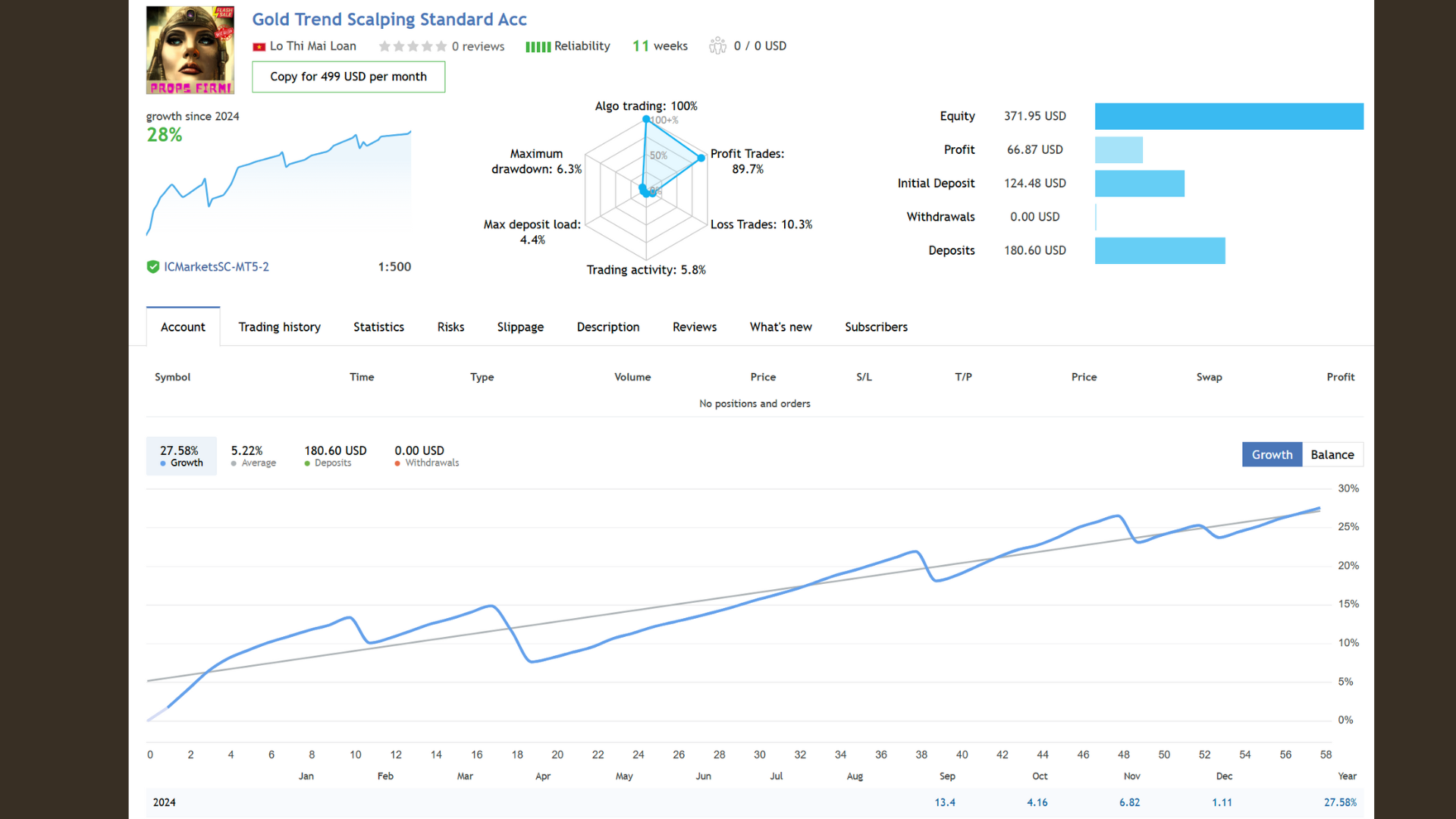Toggle between Growth and Balance chart

tap(1332, 454)
